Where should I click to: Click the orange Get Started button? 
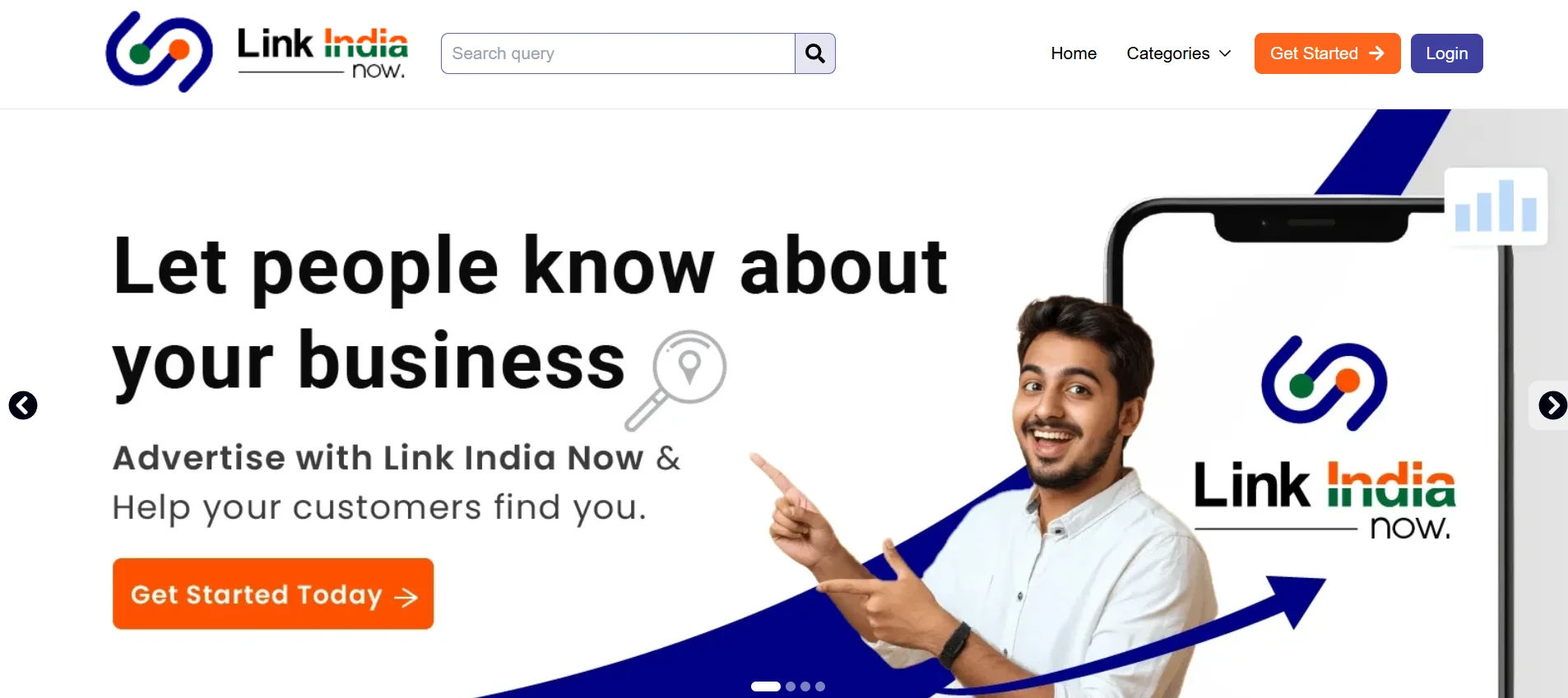[x=1327, y=53]
